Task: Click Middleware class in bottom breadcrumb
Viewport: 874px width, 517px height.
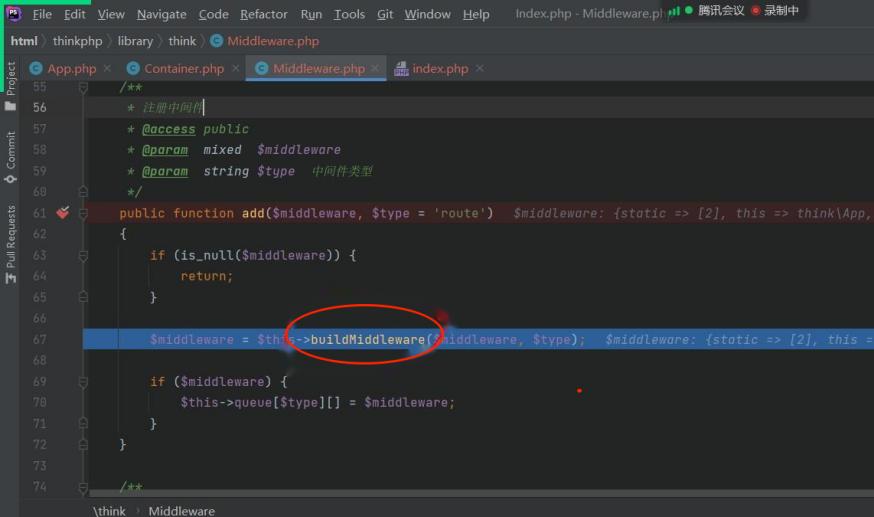Action: pyautogui.click(x=181, y=510)
